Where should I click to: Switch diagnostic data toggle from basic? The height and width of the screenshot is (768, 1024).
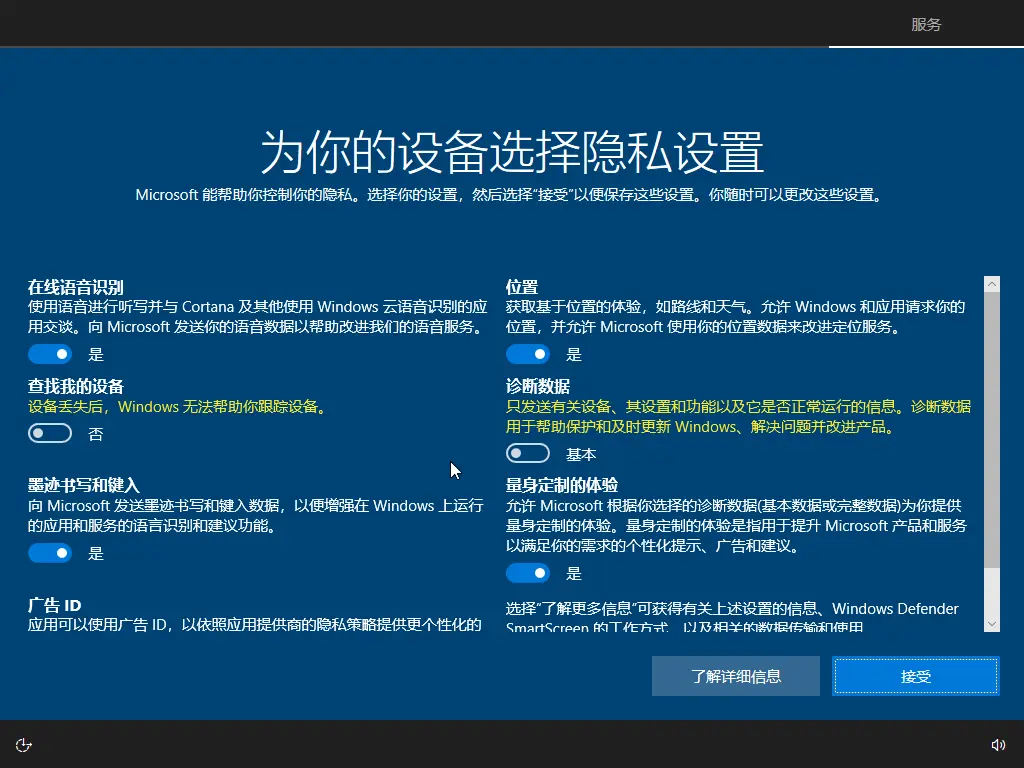click(528, 453)
